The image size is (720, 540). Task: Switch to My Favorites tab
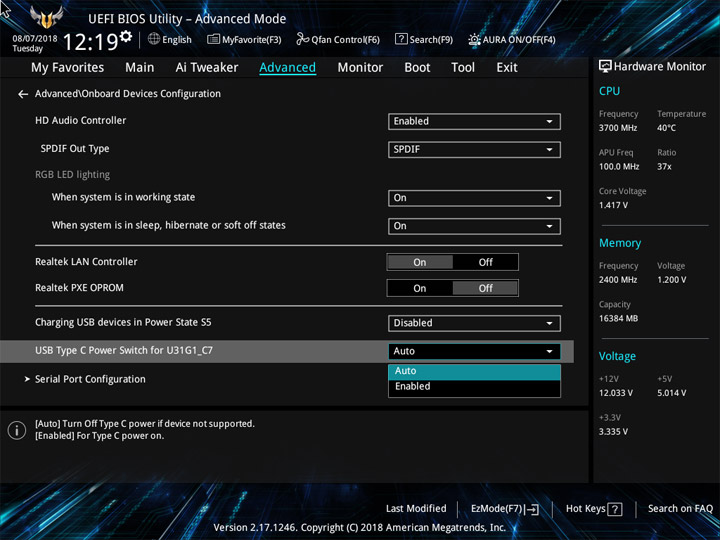point(68,68)
